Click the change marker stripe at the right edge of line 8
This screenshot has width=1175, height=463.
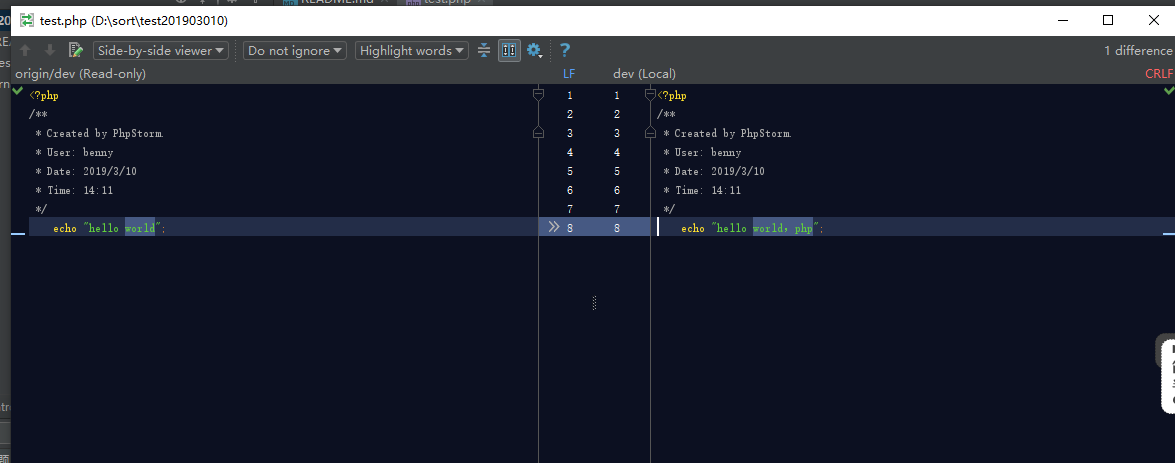coord(1168,234)
